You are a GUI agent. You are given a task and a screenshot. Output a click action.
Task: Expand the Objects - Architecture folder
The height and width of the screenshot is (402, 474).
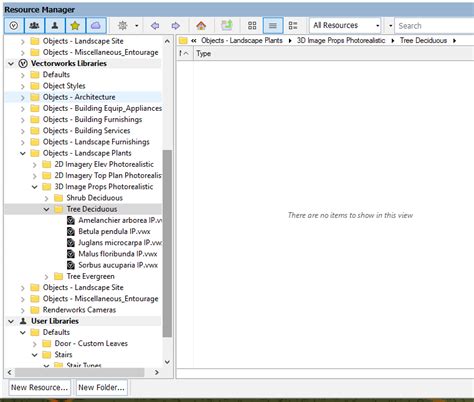tap(22, 97)
